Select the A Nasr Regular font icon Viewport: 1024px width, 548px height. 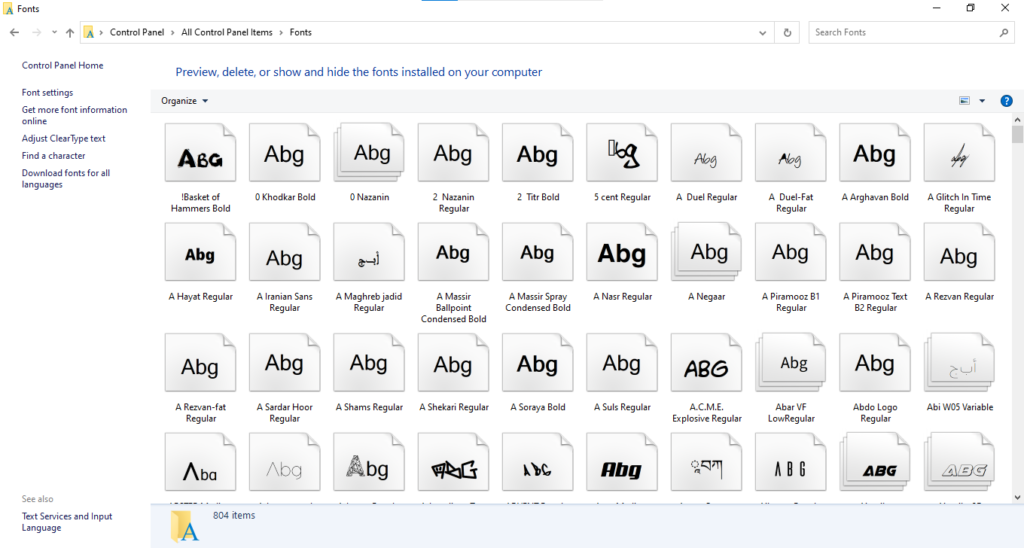(x=622, y=253)
